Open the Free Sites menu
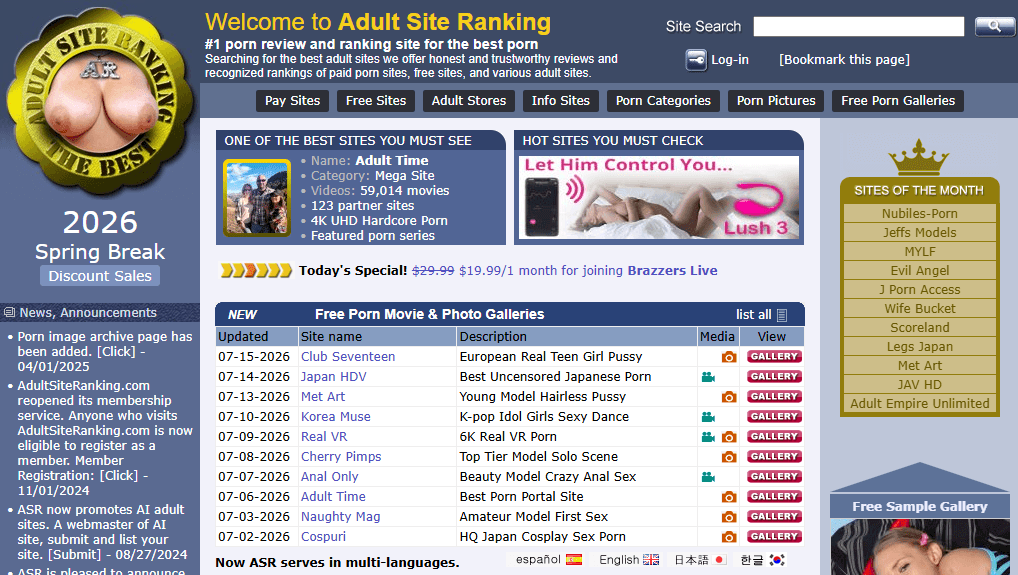 point(376,101)
